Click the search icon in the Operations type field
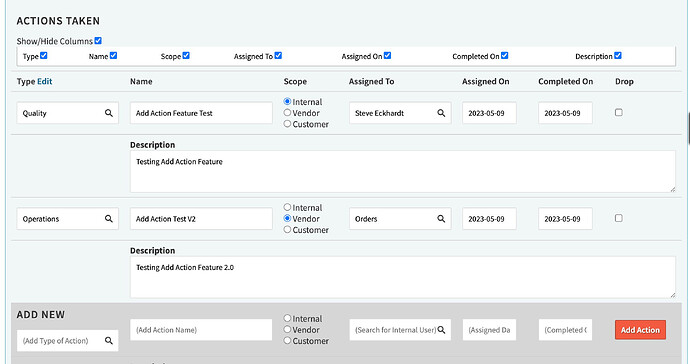 [109, 219]
